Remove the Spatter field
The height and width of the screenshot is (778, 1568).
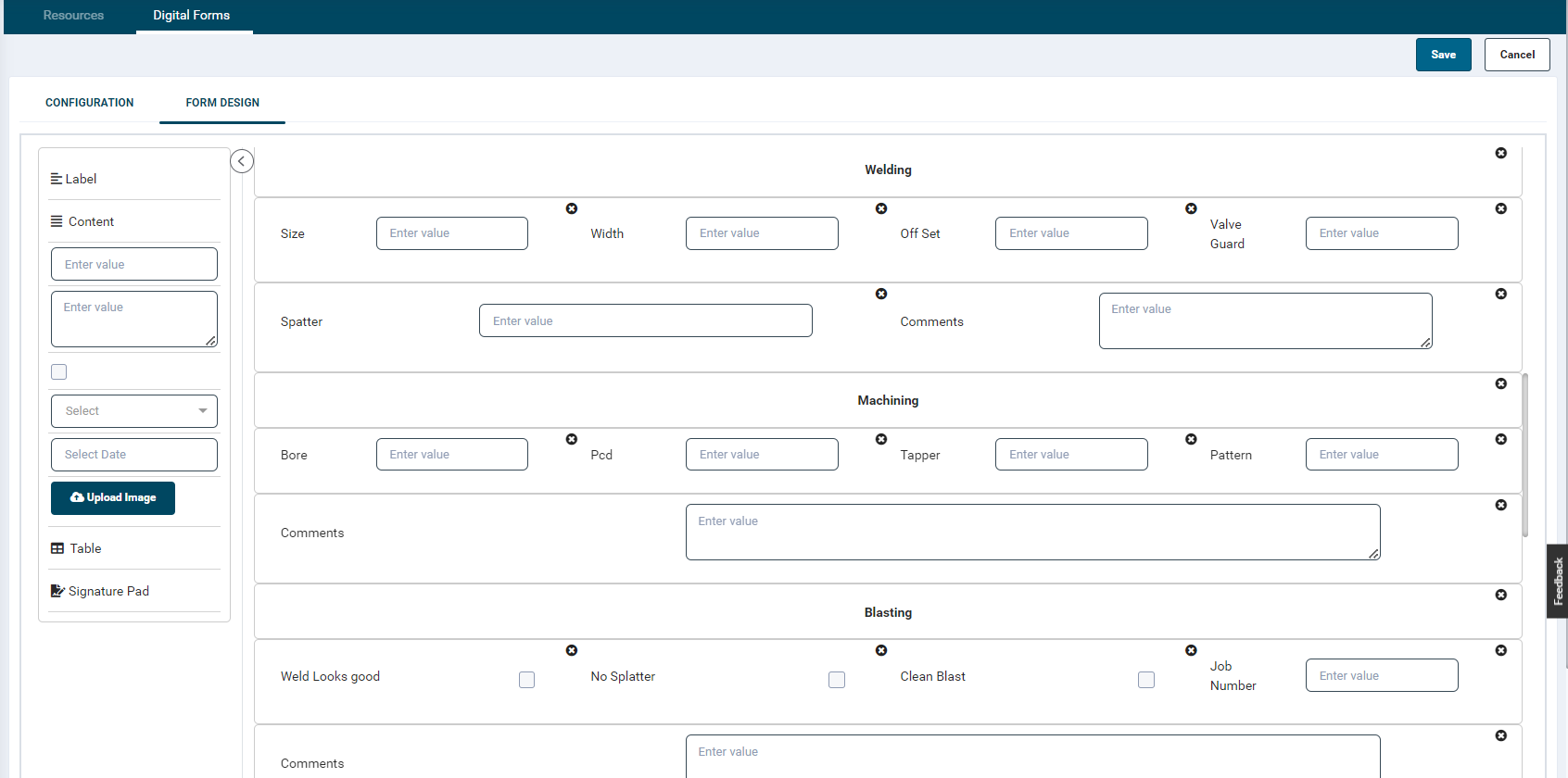(x=881, y=294)
